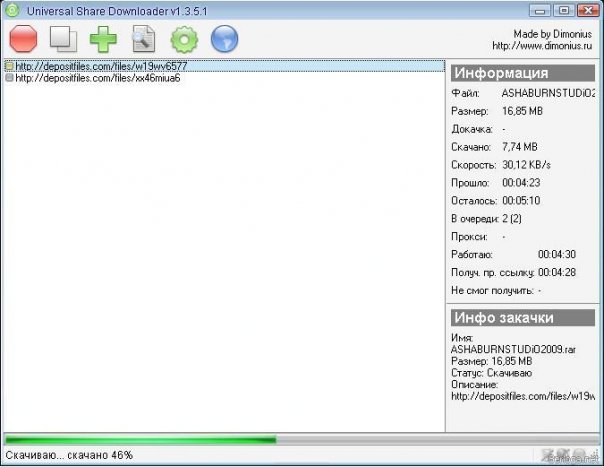This screenshot has height=467, width=604.
Task: Click status marker of w19wv6577 entry
Action: (9, 66)
